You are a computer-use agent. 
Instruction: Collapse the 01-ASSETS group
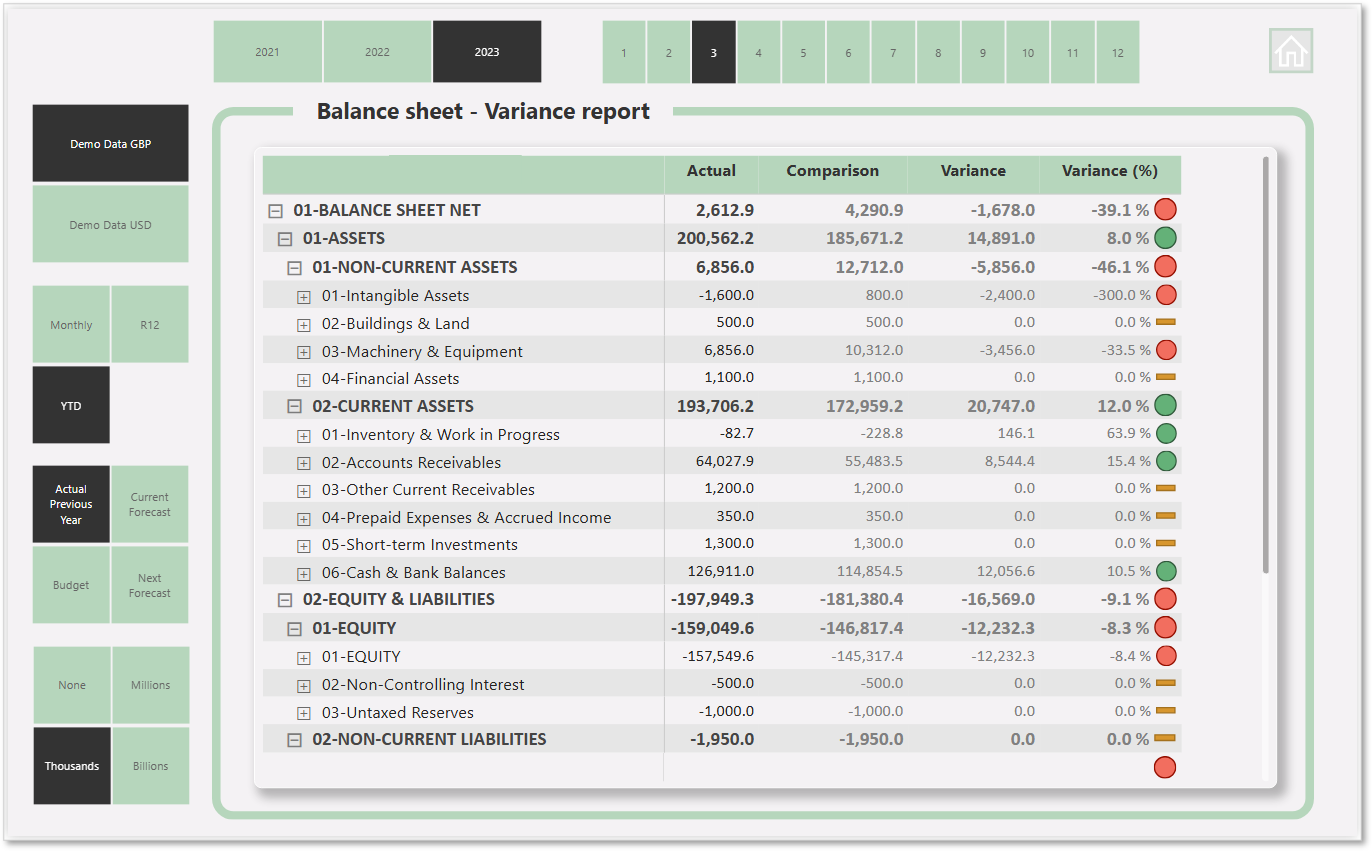point(285,239)
